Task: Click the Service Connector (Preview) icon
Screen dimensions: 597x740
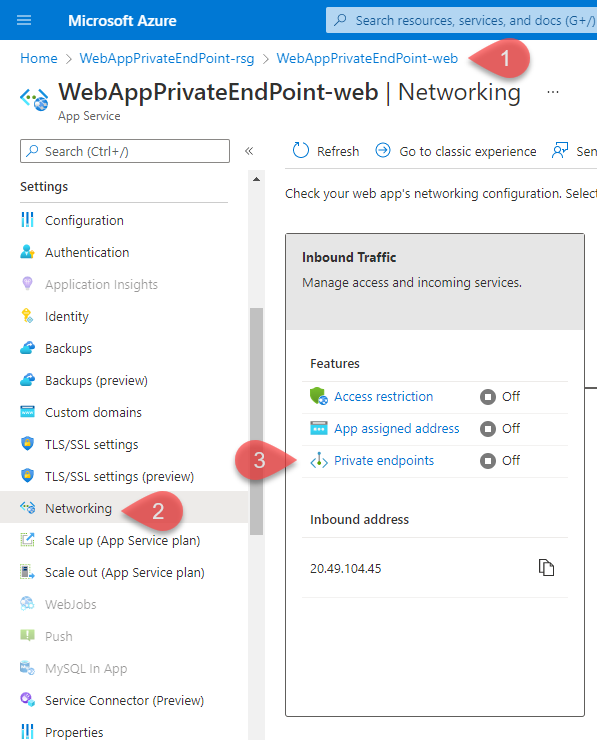Action: coord(27,700)
